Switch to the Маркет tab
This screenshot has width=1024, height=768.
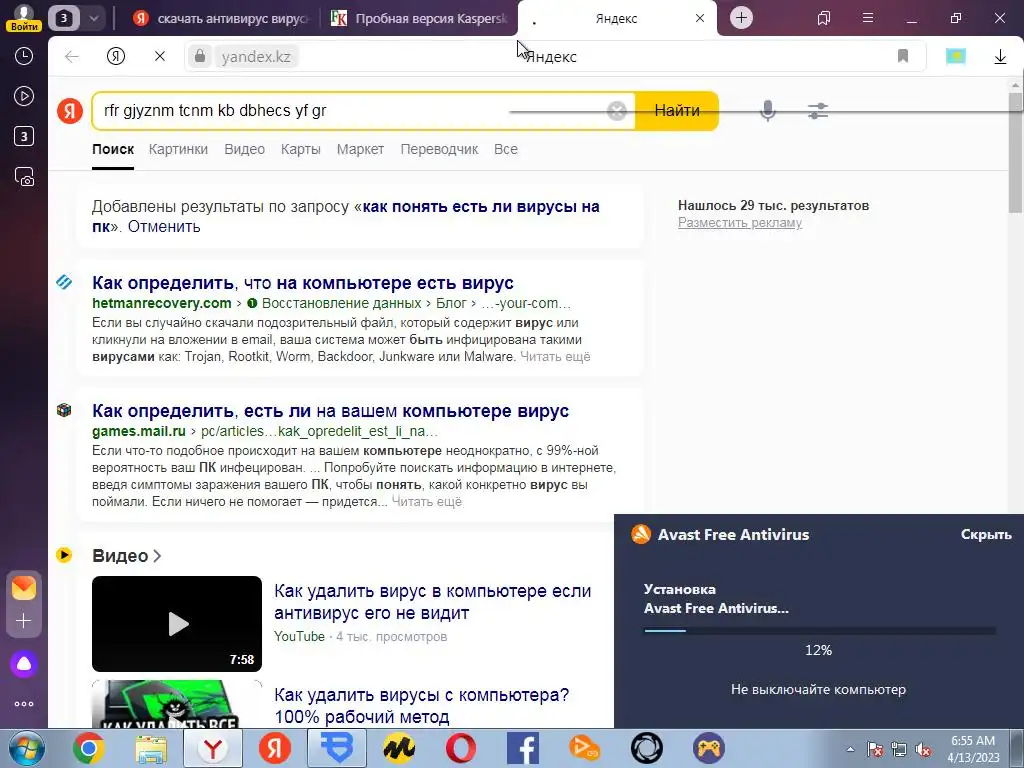(x=360, y=149)
